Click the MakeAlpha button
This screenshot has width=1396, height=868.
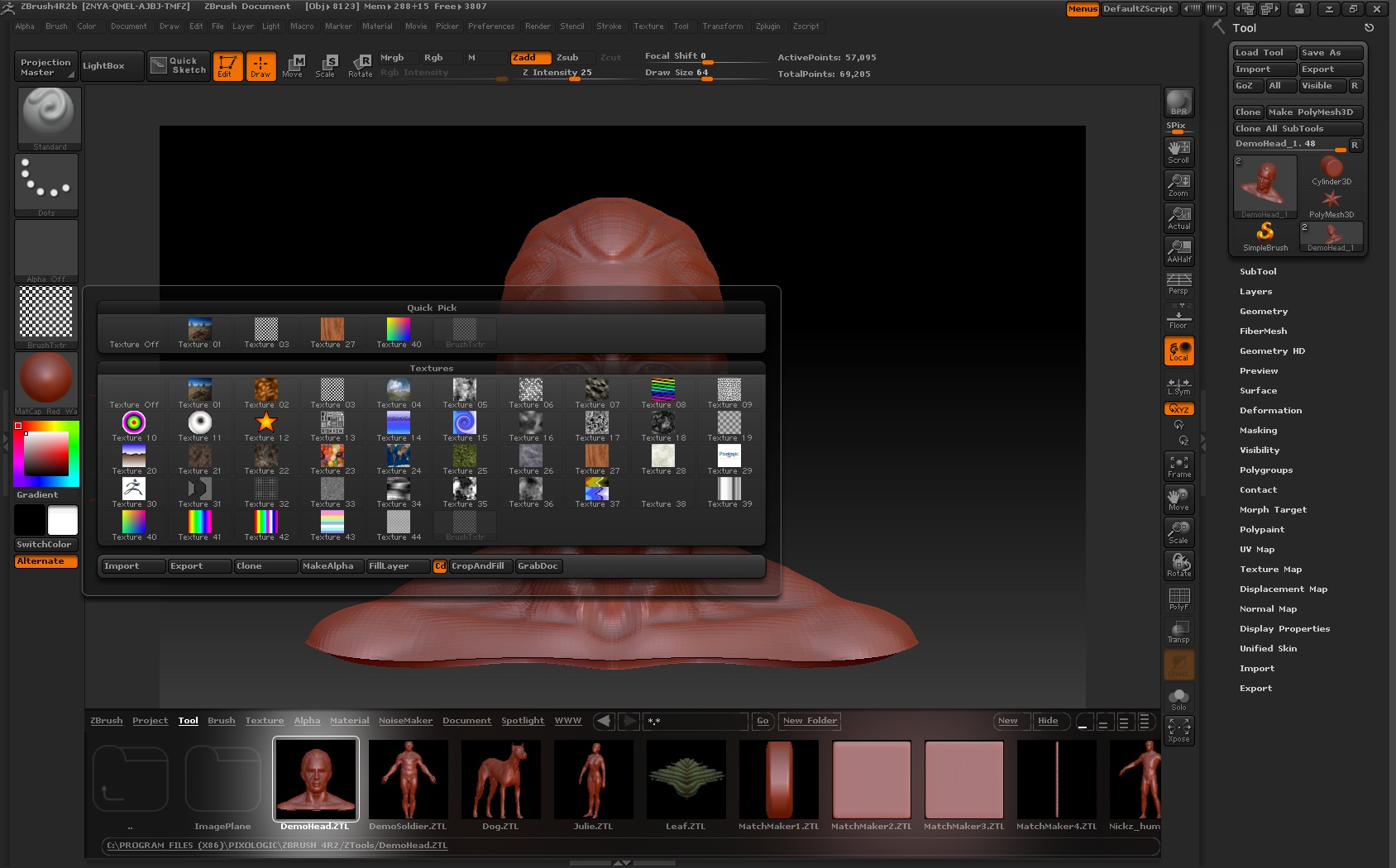point(332,566)
